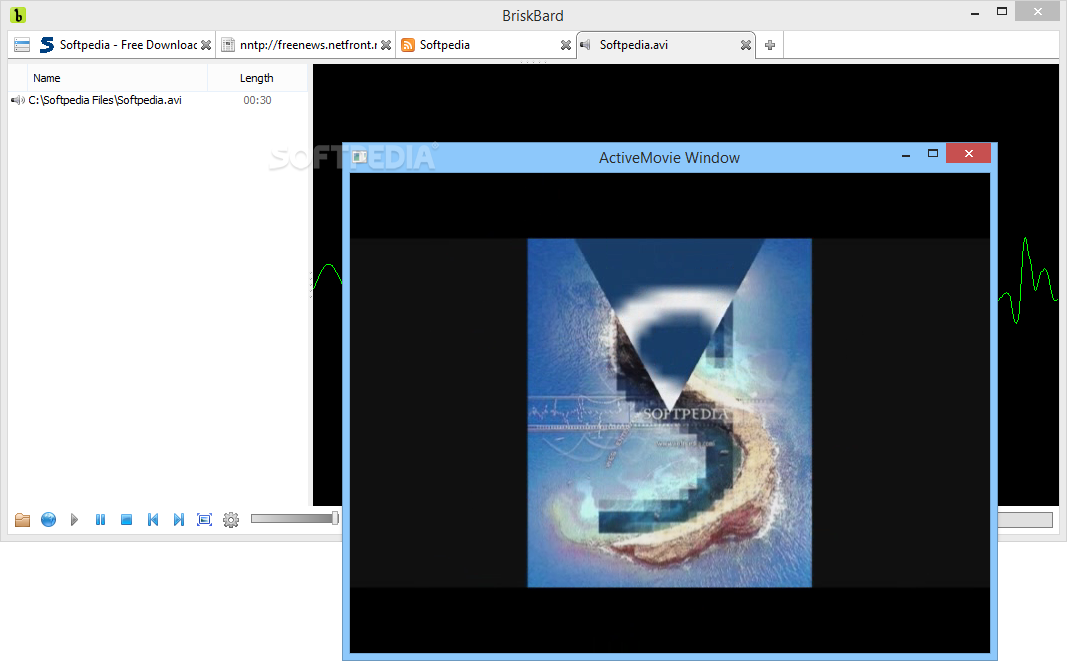Stop the media playback

point(127,520)
